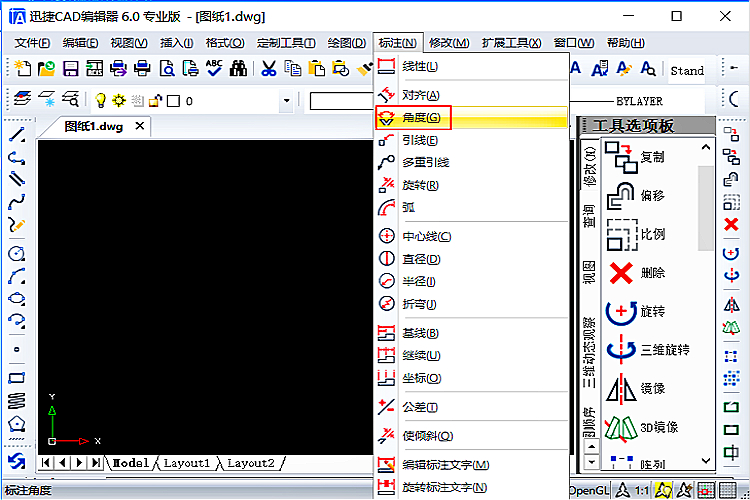Open the 绘图(D) menu
Screen dimensions: 750x500
point(346,43)
